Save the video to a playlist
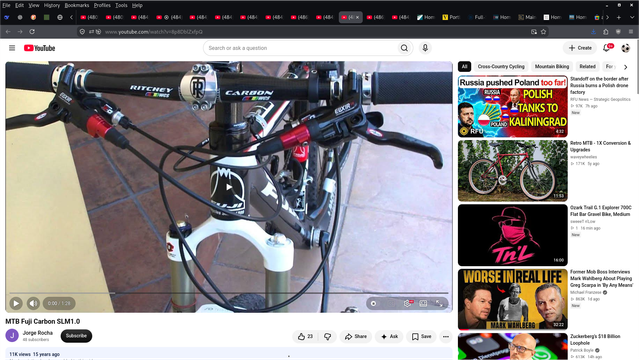This screenshot has height=360, width=639. coord(421,336)
